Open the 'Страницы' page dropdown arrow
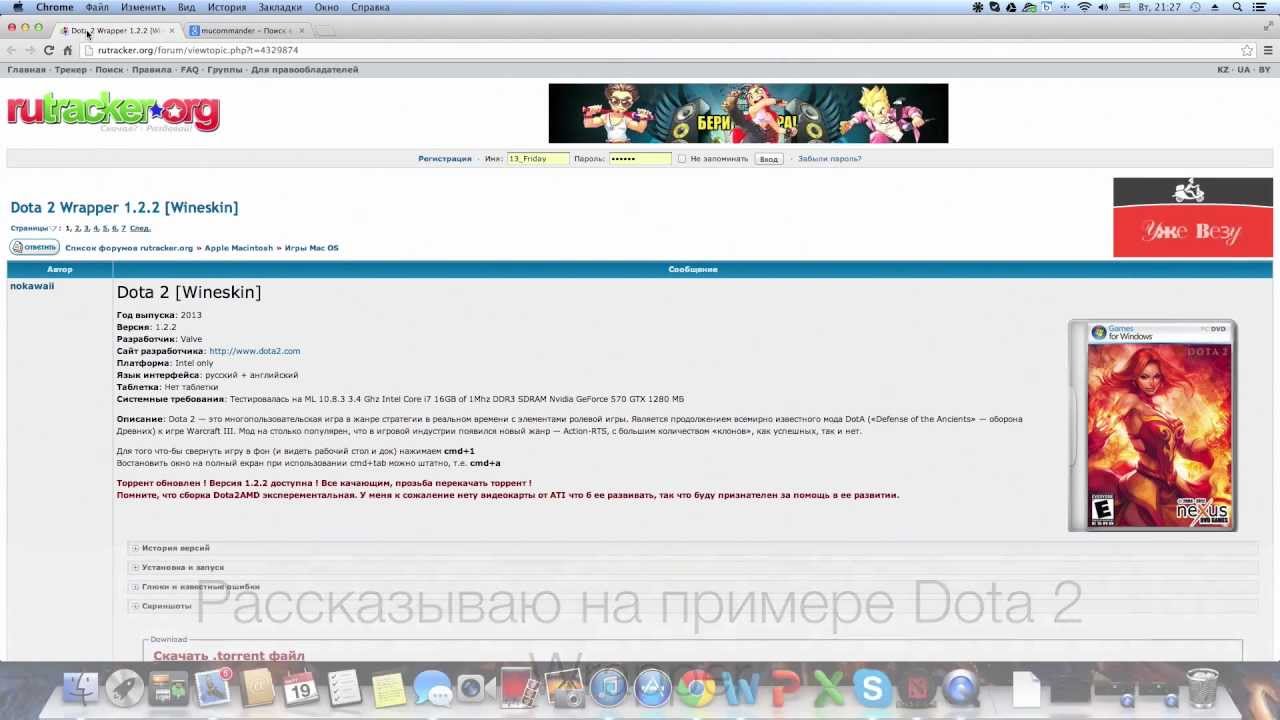Image resolution: width=1280 pixels, height=720 pixels. pyautogui.click(x=54, y=229)
